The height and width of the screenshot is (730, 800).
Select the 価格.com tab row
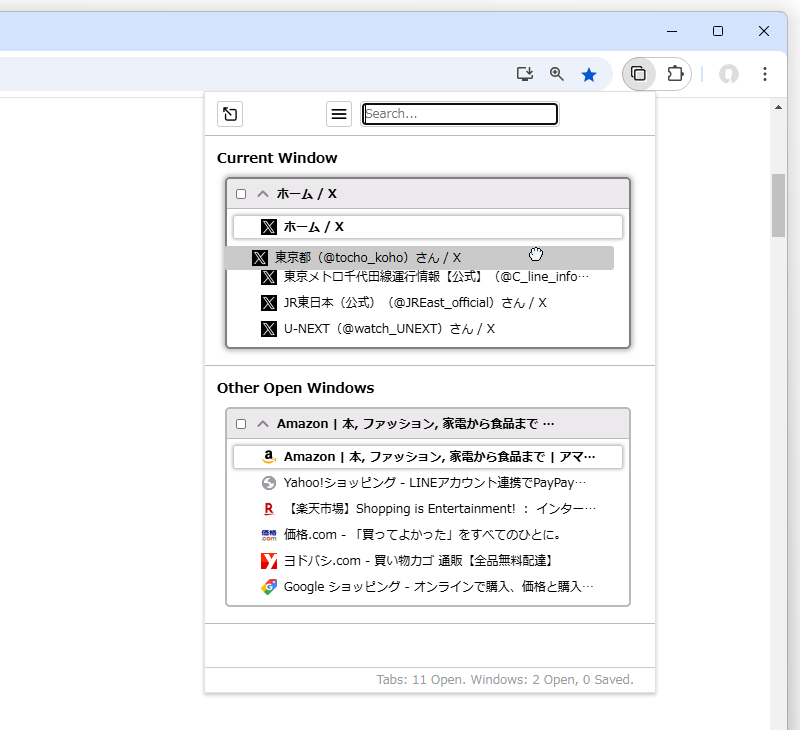point(428,535)
